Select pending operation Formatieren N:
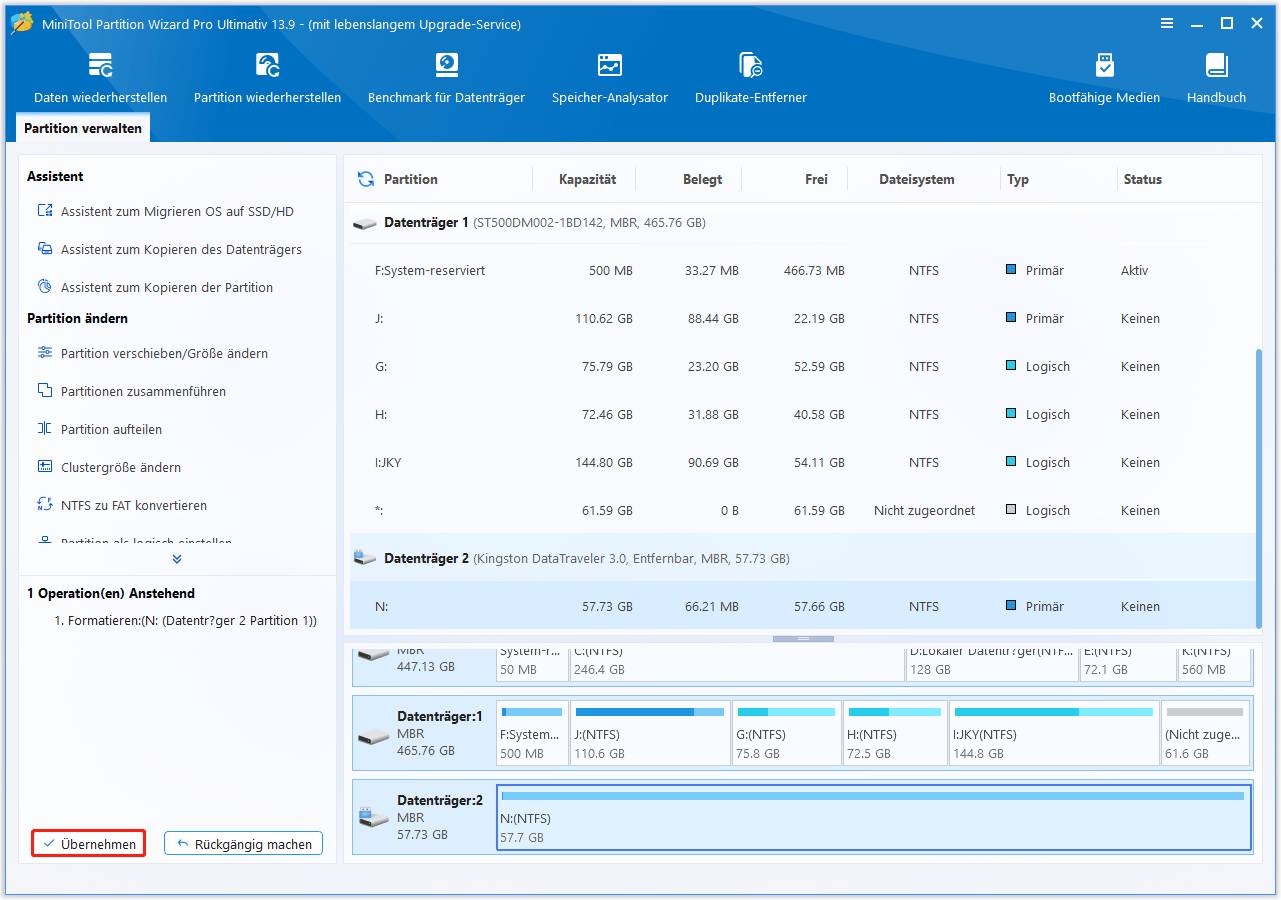The height and width of the screenshot is (900, 1281). [185, 621]
